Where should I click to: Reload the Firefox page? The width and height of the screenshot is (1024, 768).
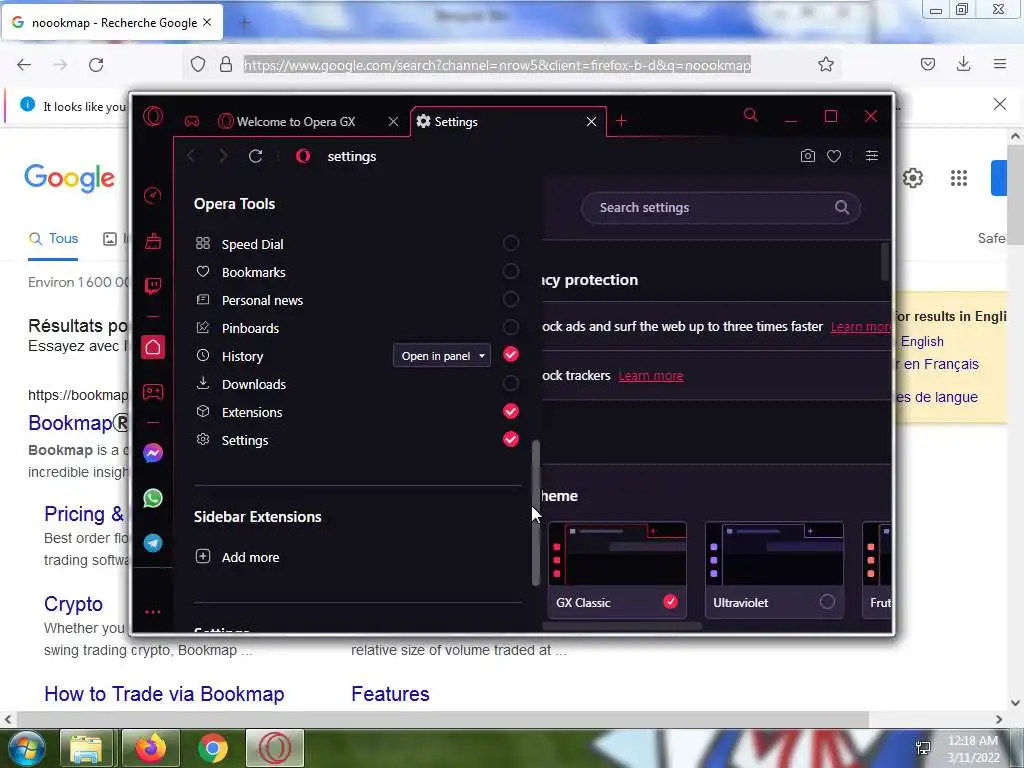[96, 65]
